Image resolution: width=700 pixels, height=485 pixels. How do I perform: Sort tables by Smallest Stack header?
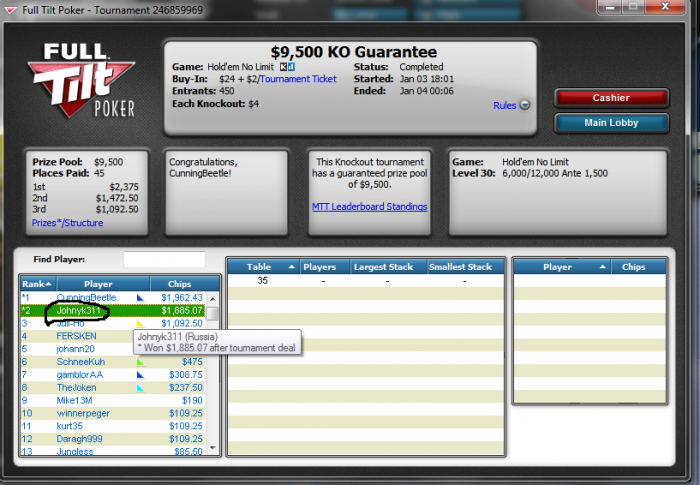click(x=466, y=267)
